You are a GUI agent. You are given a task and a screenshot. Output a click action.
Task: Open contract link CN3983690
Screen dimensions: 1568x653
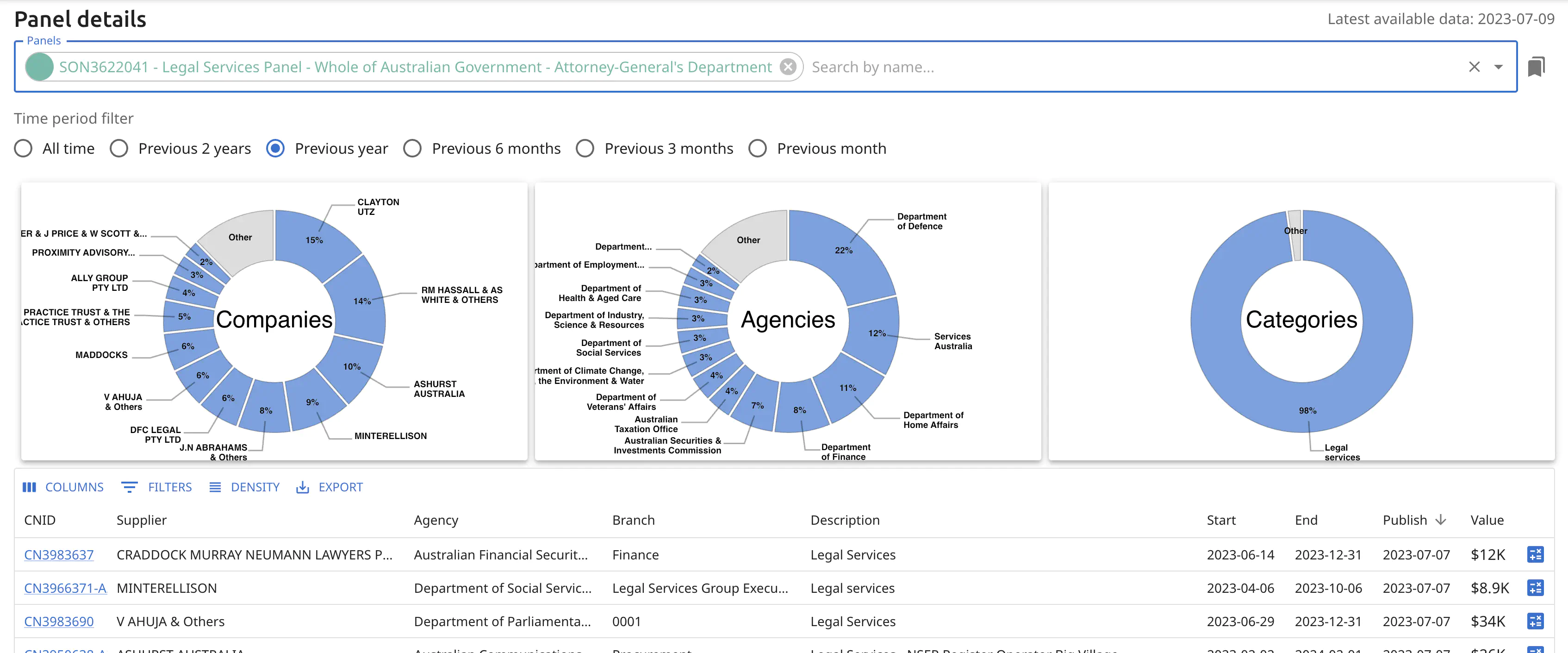pos(58,622)
